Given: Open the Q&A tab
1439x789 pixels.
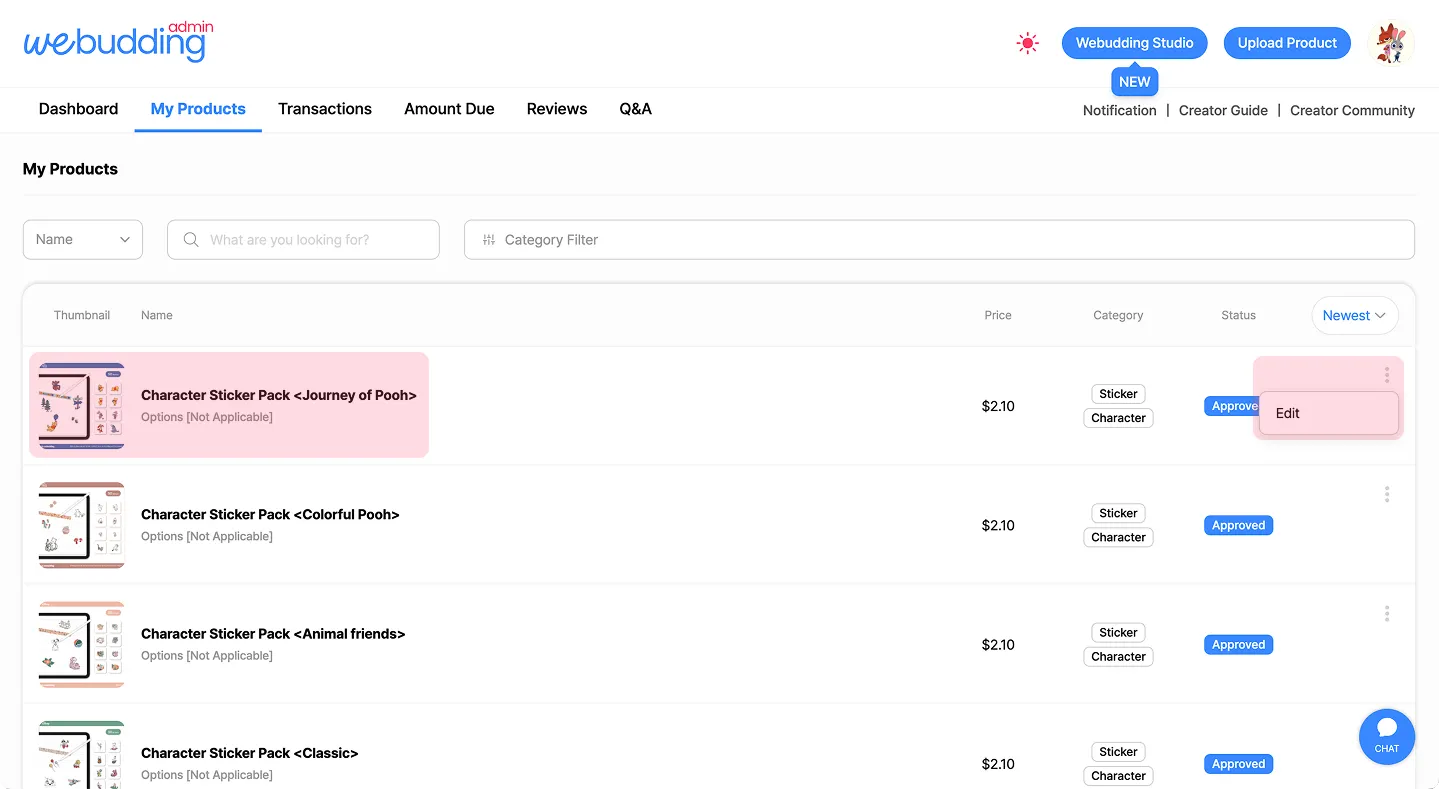Looking at the screenshot, I should (x=635, y=109).
